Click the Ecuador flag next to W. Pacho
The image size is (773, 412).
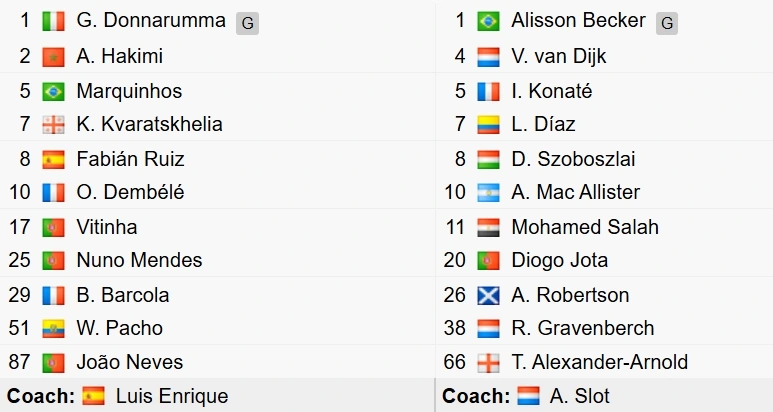click(53, 329)
